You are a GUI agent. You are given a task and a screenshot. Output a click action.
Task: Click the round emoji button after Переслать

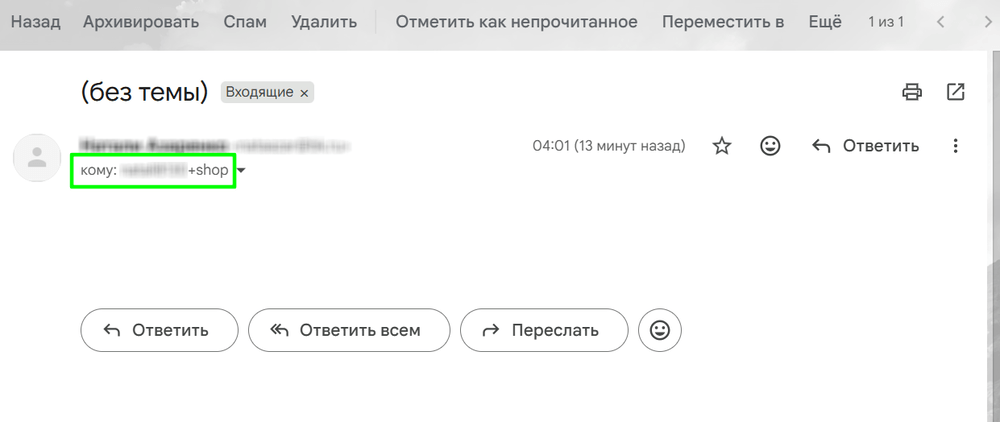(x=659, y=330)
